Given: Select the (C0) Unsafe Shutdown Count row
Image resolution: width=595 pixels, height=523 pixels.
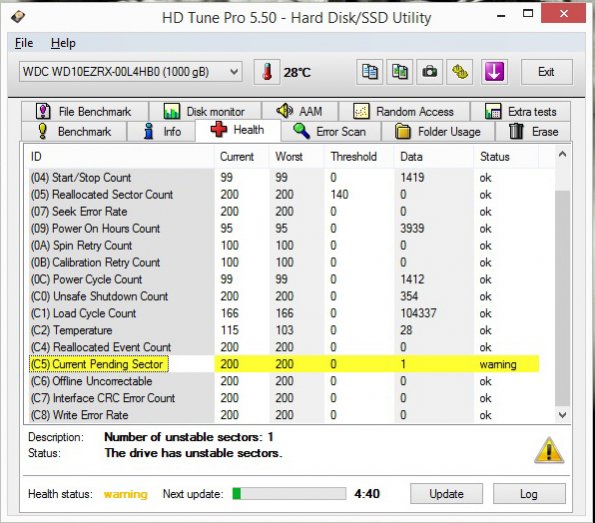Looking at the screenshot, I should [x=284, y=296].
